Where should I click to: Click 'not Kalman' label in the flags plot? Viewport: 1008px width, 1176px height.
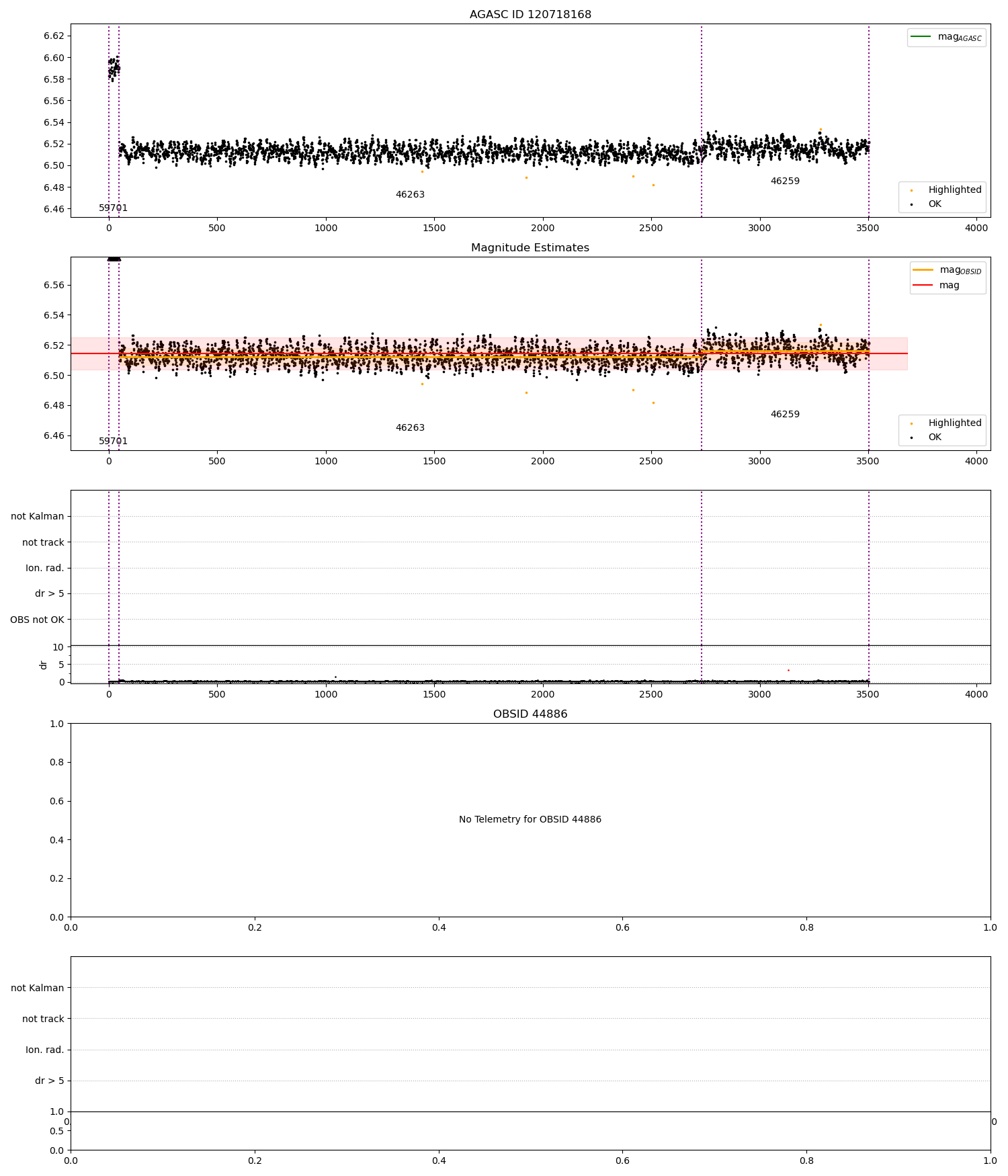(38, 517)
